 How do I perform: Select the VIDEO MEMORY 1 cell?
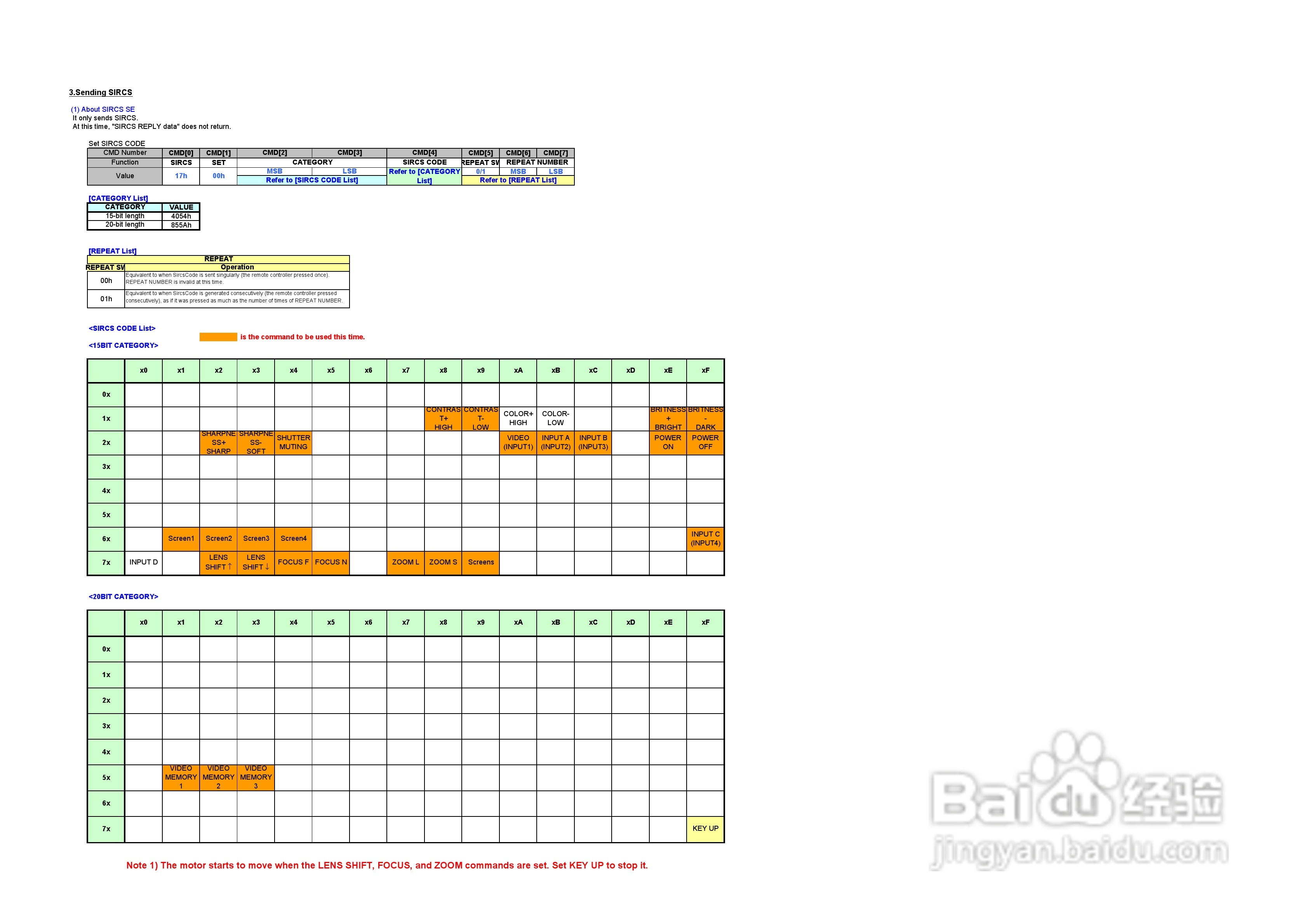click(x=181, y=778)
